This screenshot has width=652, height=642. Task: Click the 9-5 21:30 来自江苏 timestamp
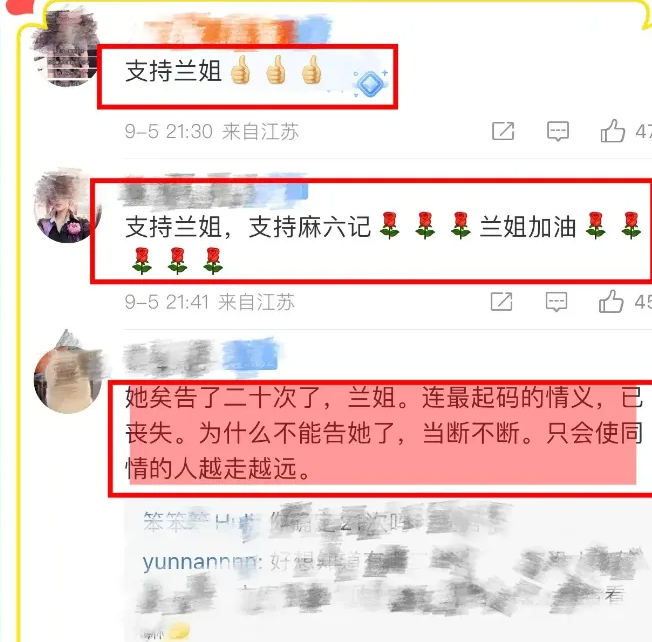point(212,131)
